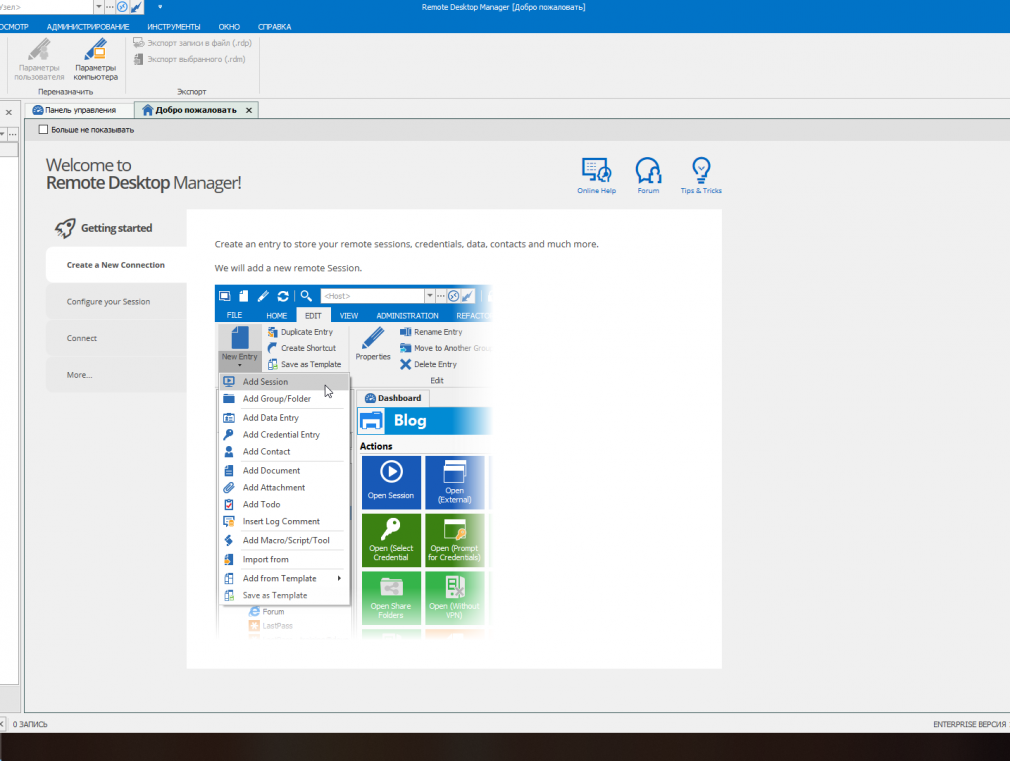Click Add from Template arrow in tutorial image

[339, 579]
